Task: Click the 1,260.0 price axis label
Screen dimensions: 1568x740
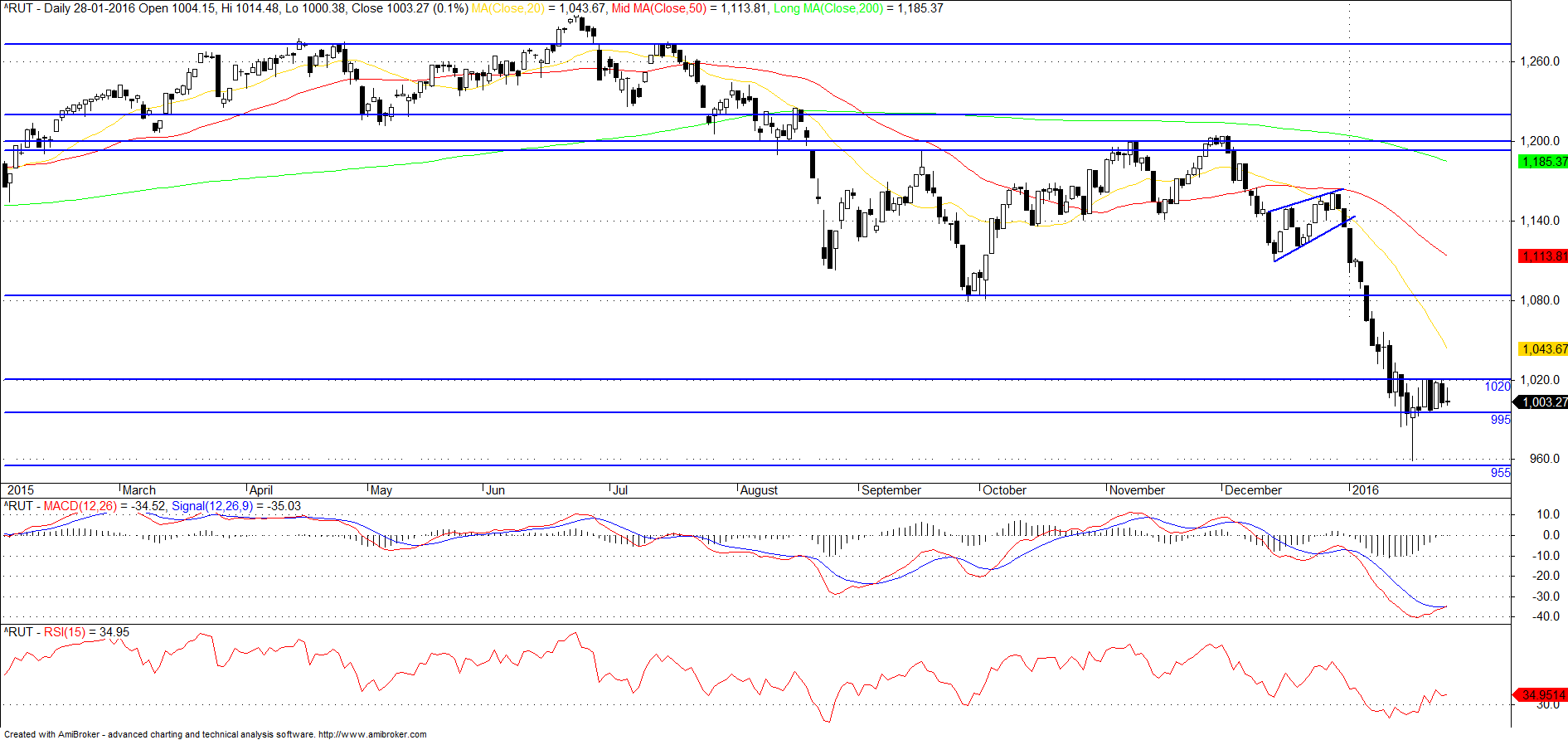Action: coord(1539,61)
